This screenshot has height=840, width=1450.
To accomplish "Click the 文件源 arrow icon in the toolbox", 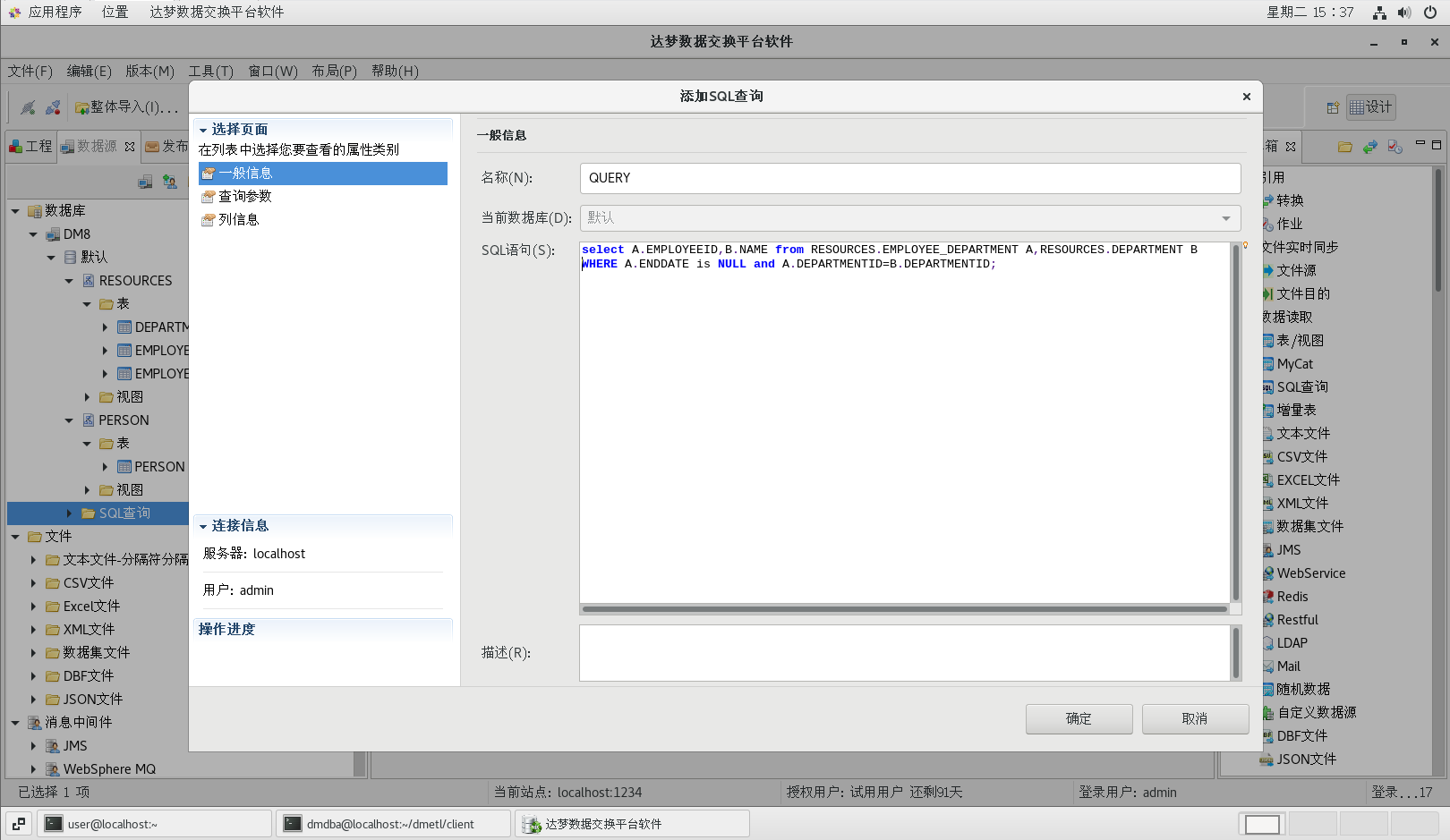I will pos(1268,271).
